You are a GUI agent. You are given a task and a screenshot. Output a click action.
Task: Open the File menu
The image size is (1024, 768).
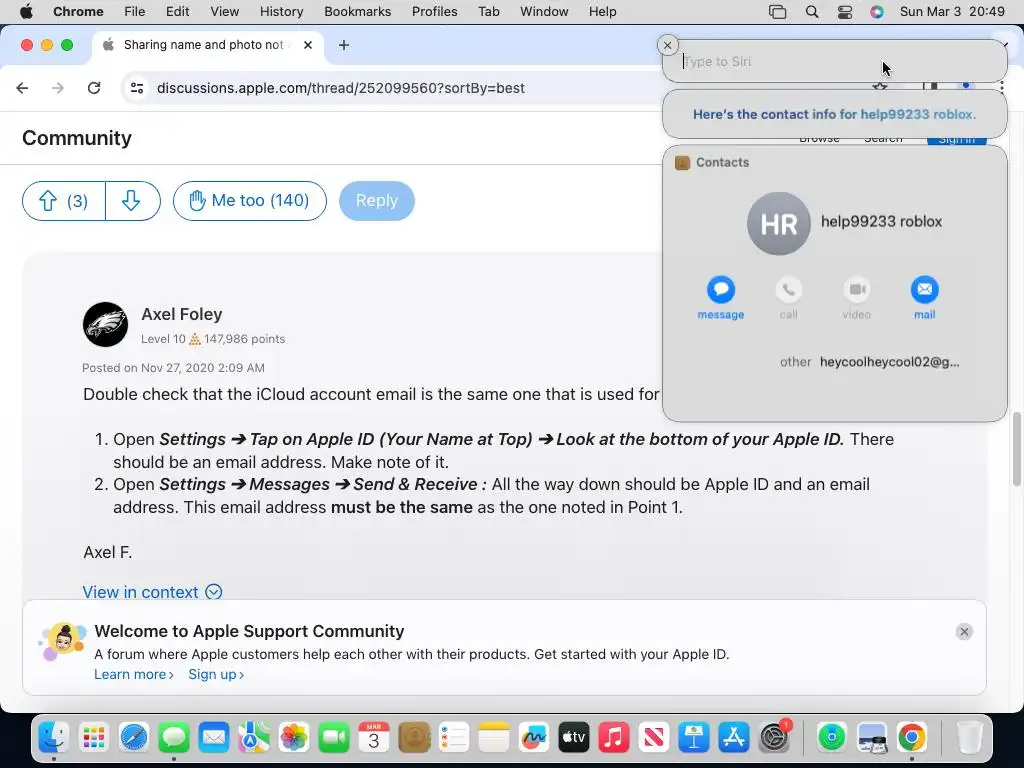pyautogui.click(x=135, y=12)
